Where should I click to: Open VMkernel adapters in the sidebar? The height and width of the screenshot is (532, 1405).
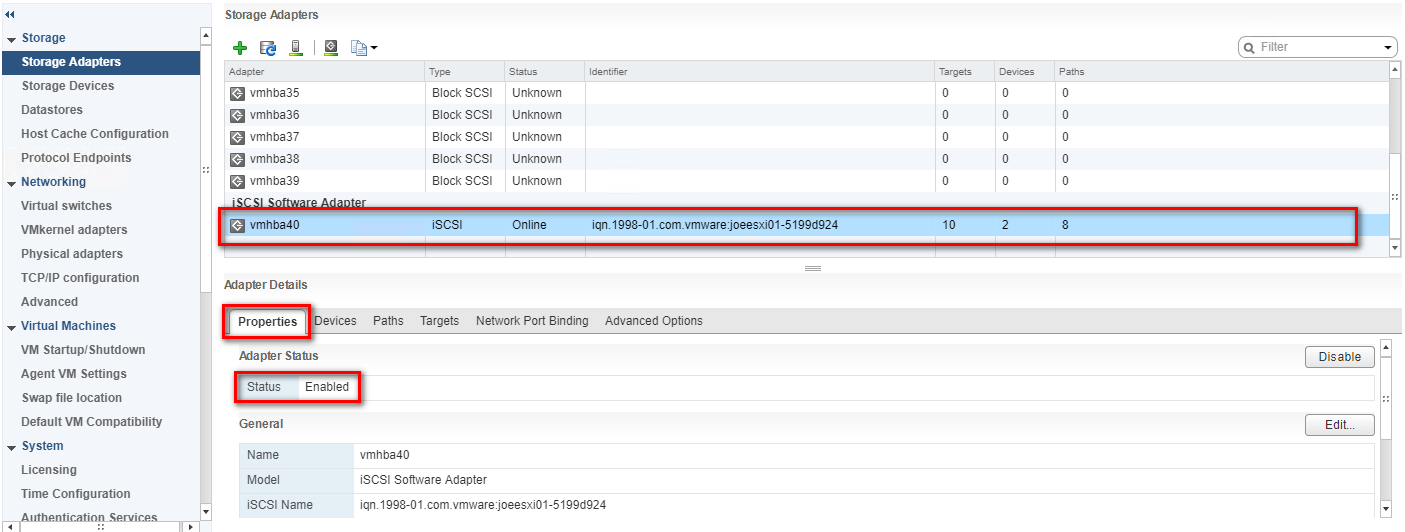pyautogui.click(x=74, y=230)
